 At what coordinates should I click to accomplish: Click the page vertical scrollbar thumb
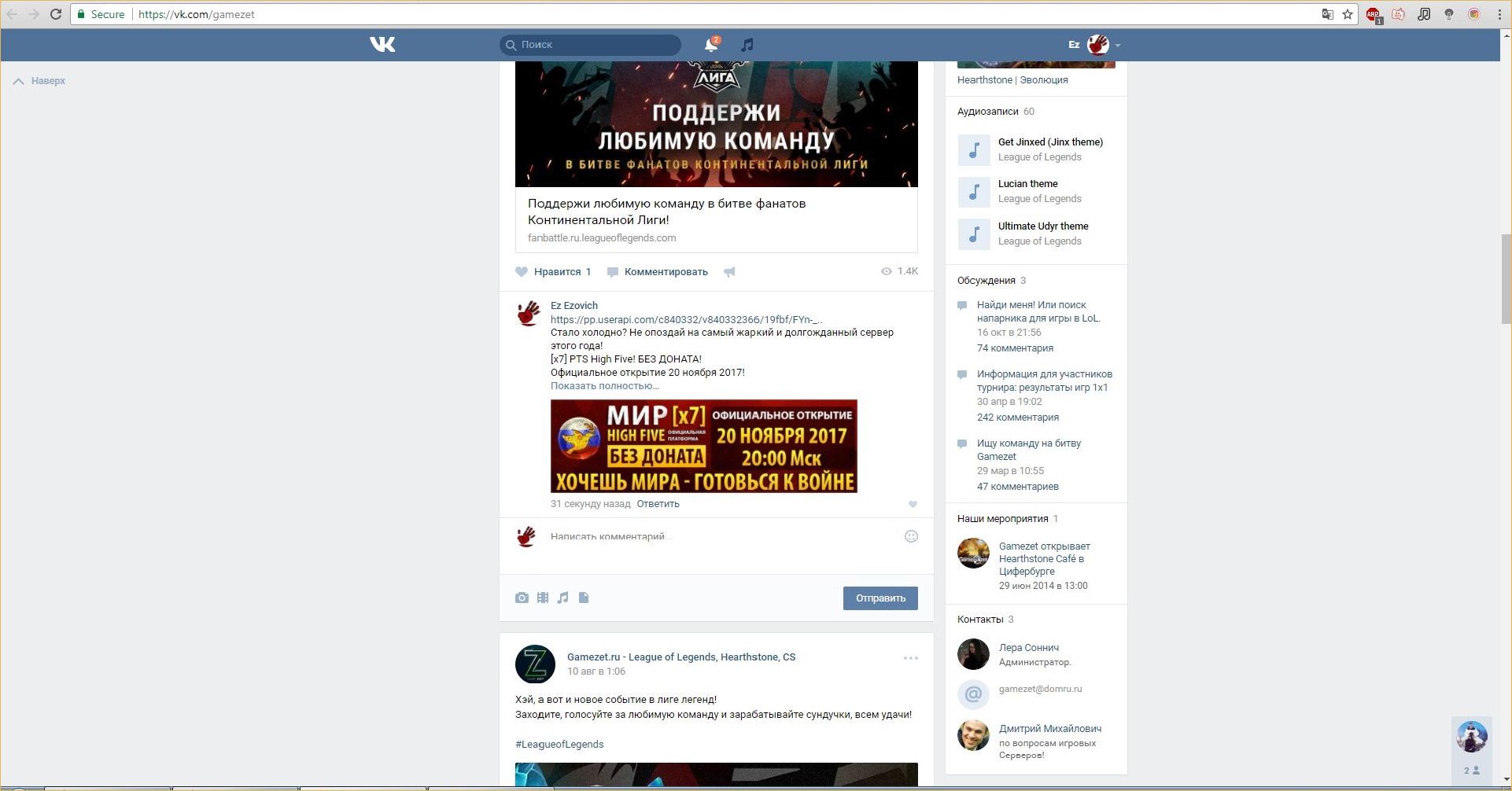pyautogui.click(x=1506, y=279)
